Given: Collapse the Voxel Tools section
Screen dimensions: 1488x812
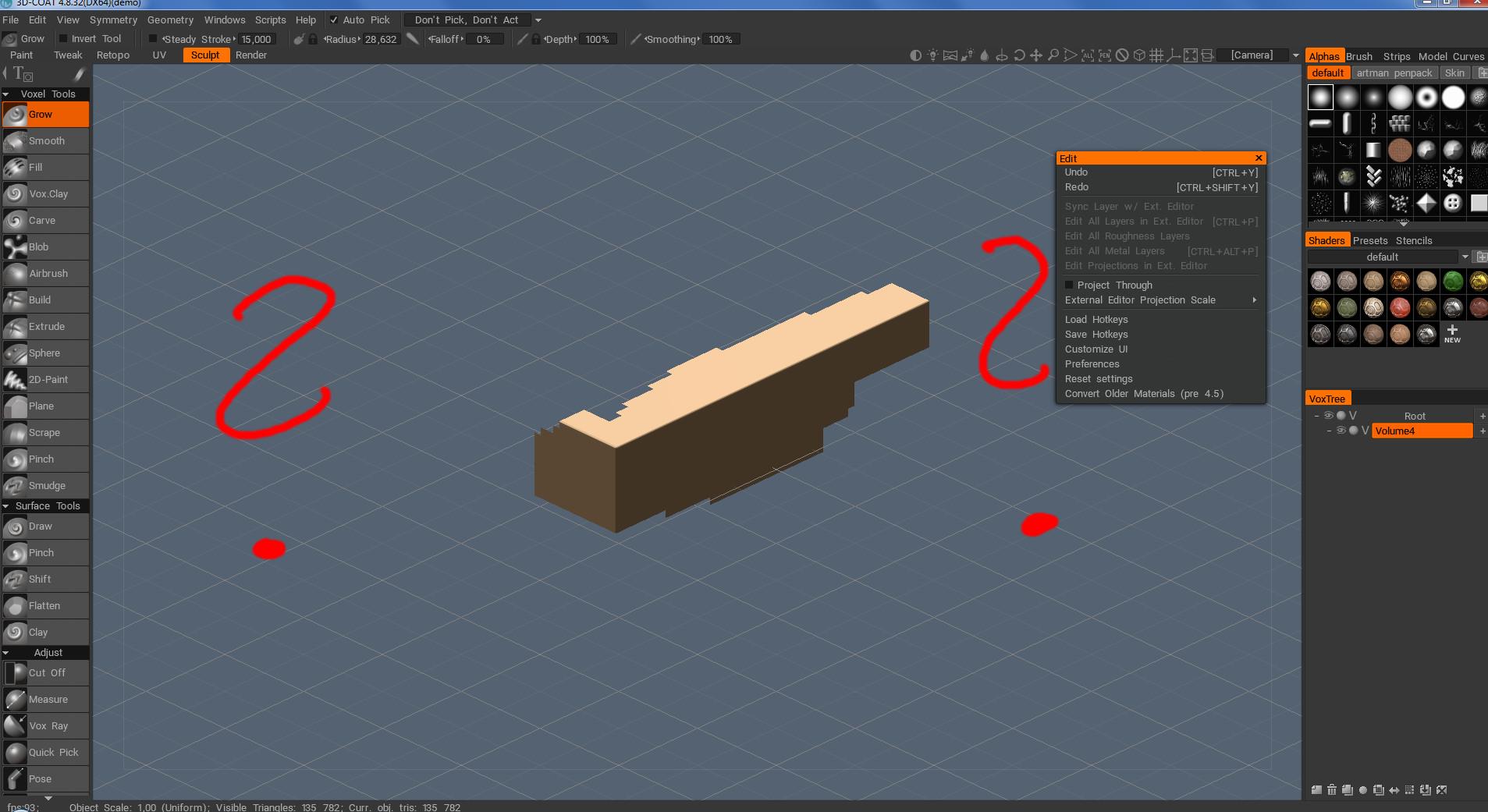Looking at the screenshot, I should [x=6, y=94].
